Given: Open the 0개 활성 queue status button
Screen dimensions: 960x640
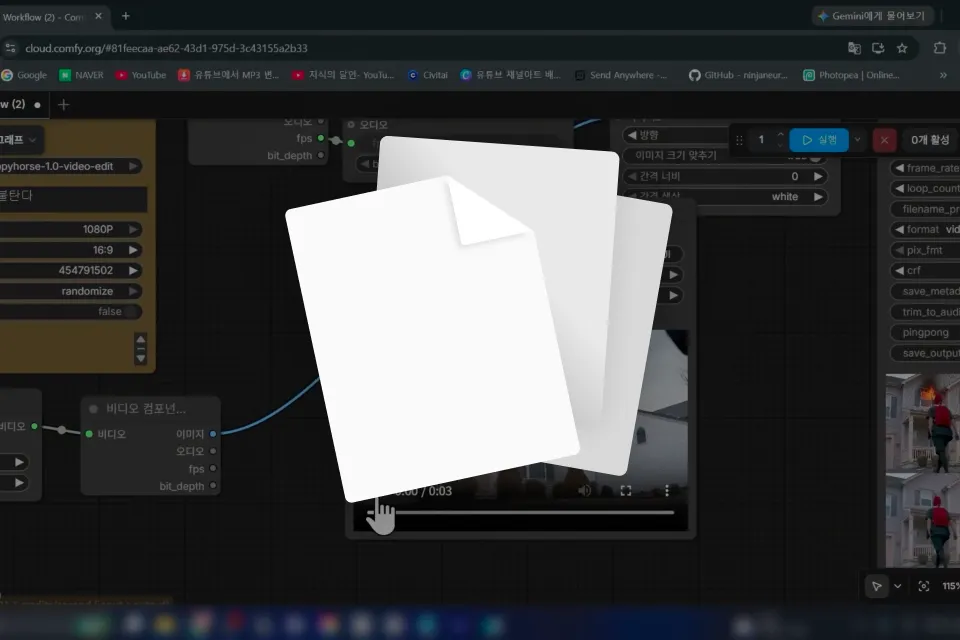Looking at the screenshot, I should pos(929,140).
